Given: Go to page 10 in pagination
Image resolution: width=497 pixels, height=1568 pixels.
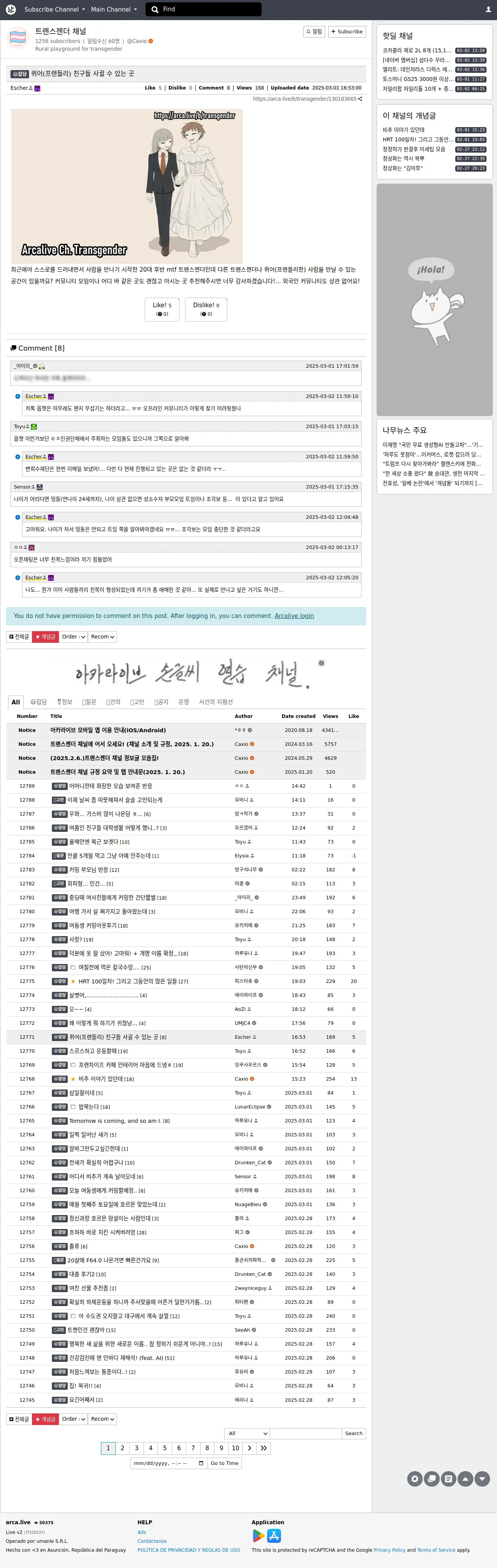Looking at the screenshot, I should (235, 1448).
